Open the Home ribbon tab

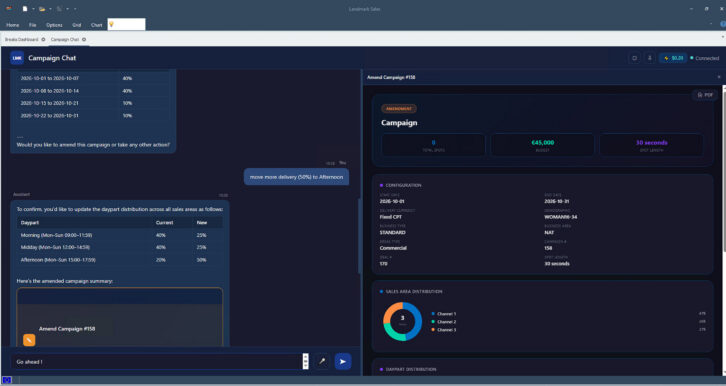13,25
